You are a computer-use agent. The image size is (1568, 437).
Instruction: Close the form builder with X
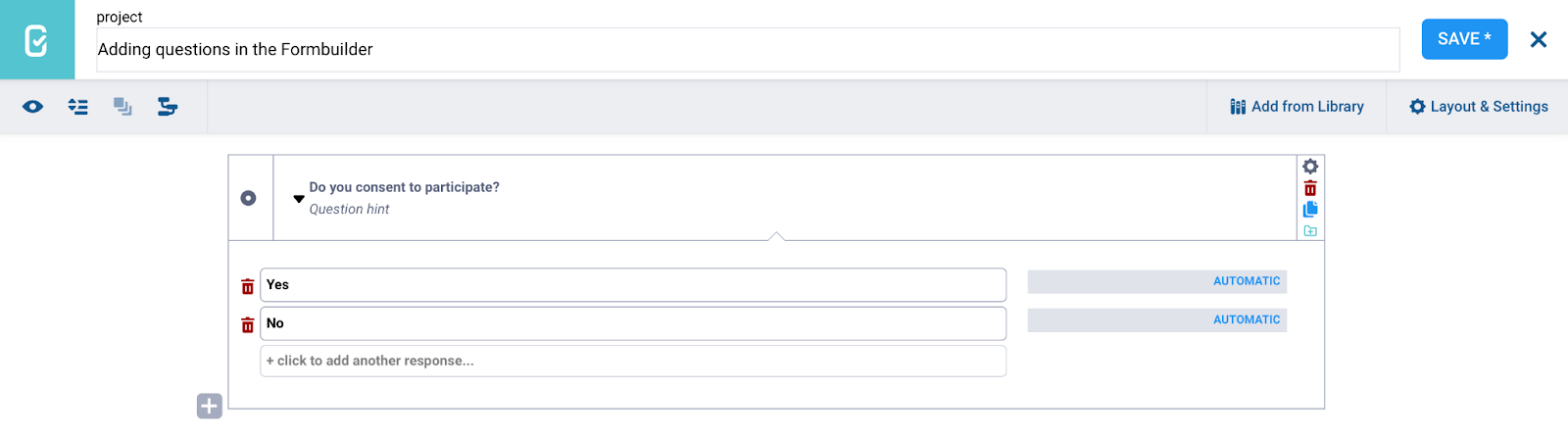point(1539,39)
